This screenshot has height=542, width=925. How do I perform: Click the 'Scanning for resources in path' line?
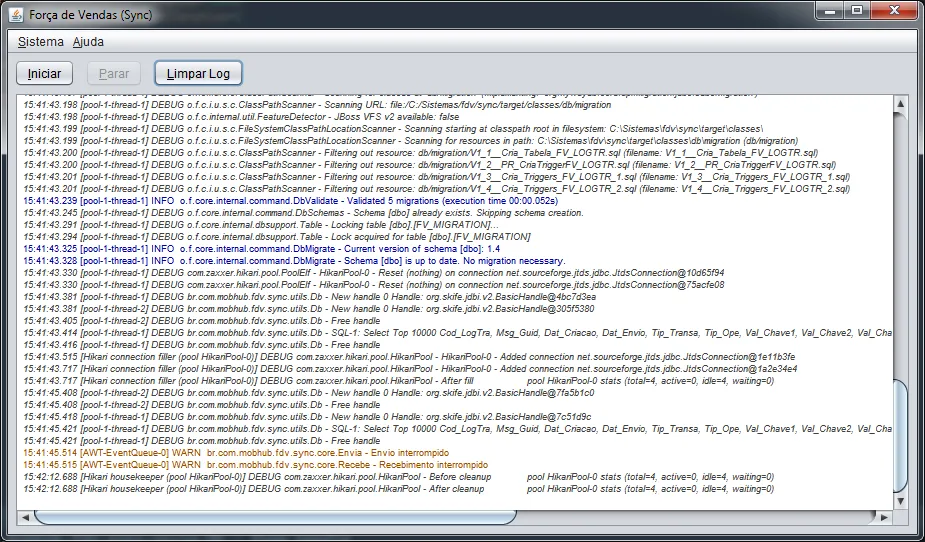point(411,141)
